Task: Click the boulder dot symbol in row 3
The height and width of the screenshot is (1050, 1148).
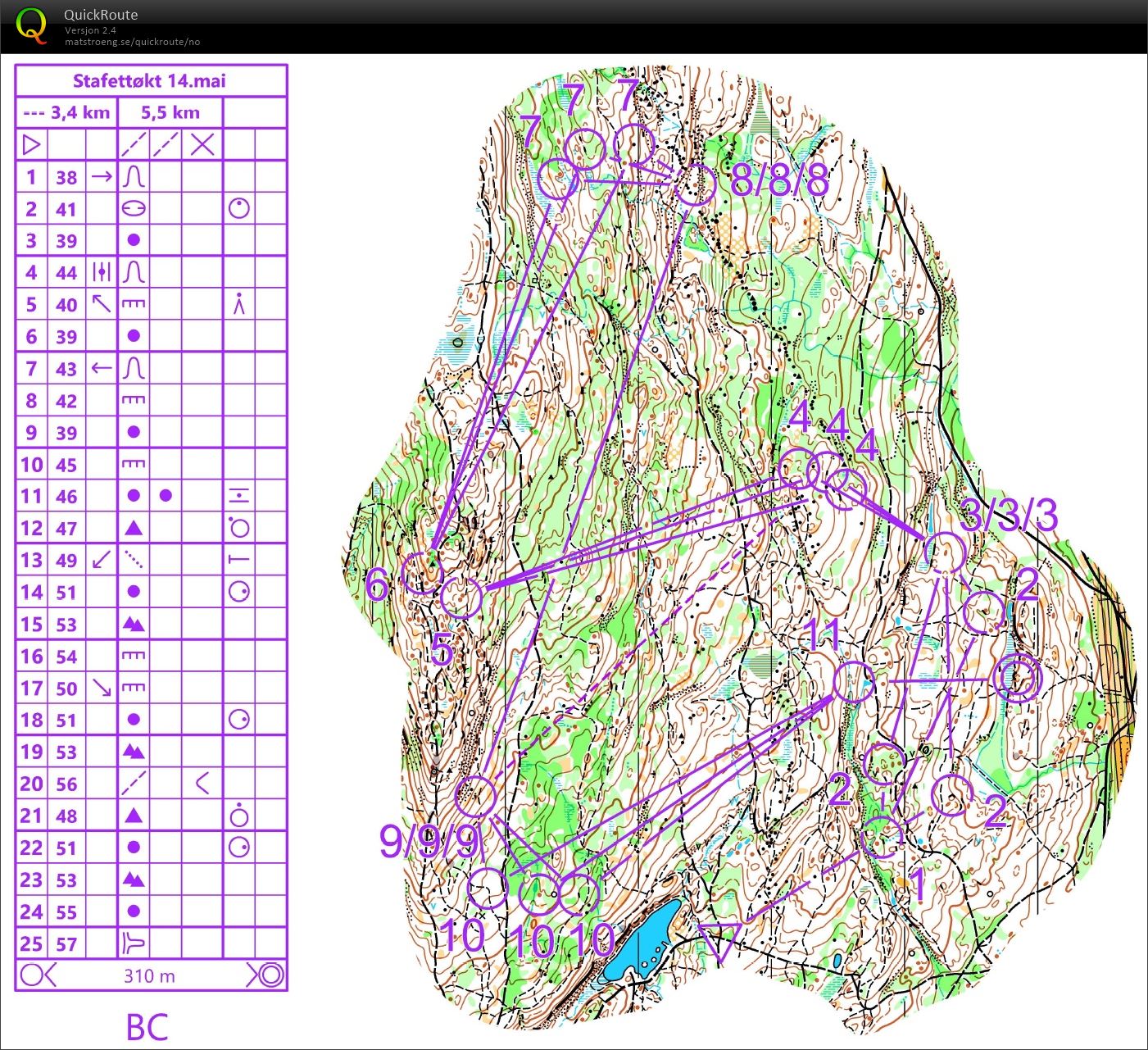Action: click(134, 240)
